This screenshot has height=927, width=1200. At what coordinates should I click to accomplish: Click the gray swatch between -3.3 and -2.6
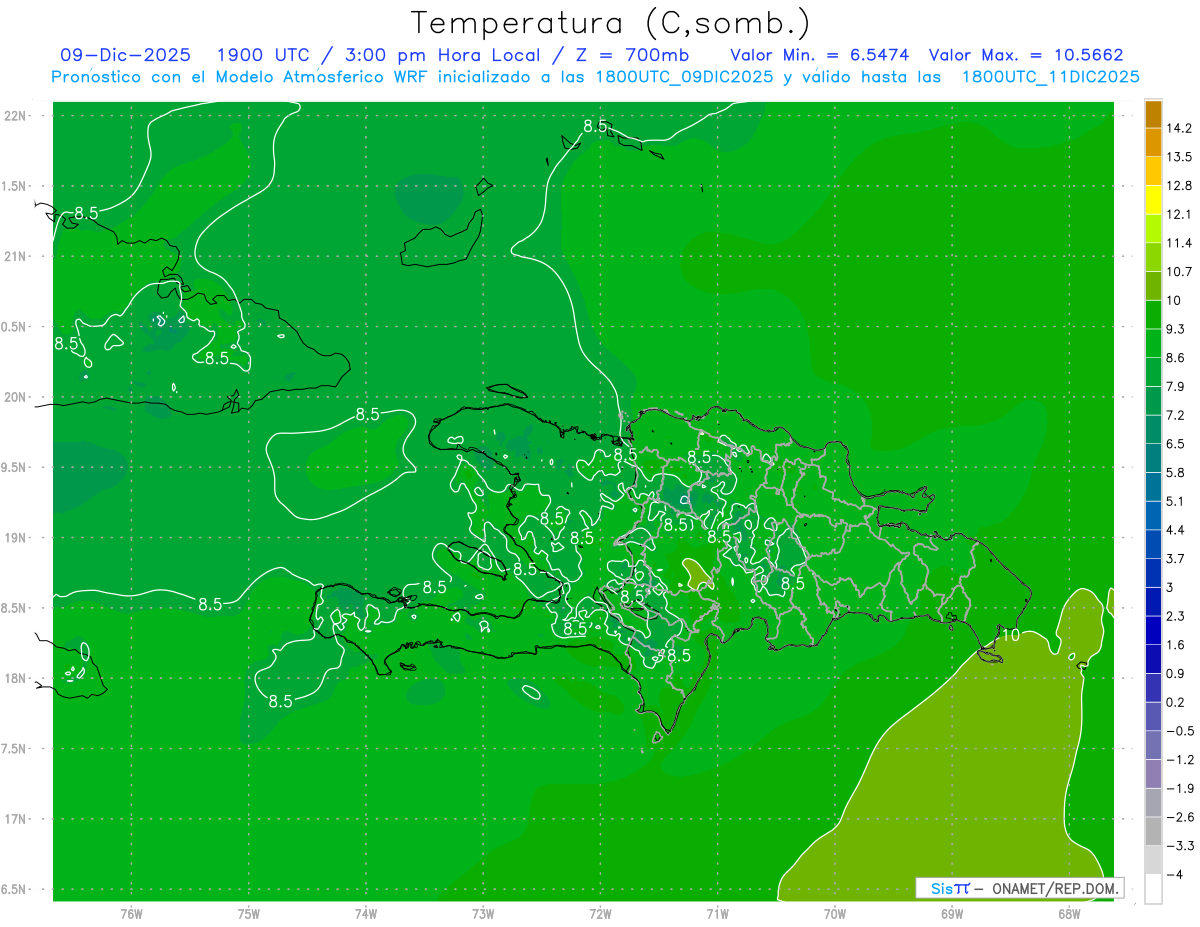click(x=1153, y=831)
